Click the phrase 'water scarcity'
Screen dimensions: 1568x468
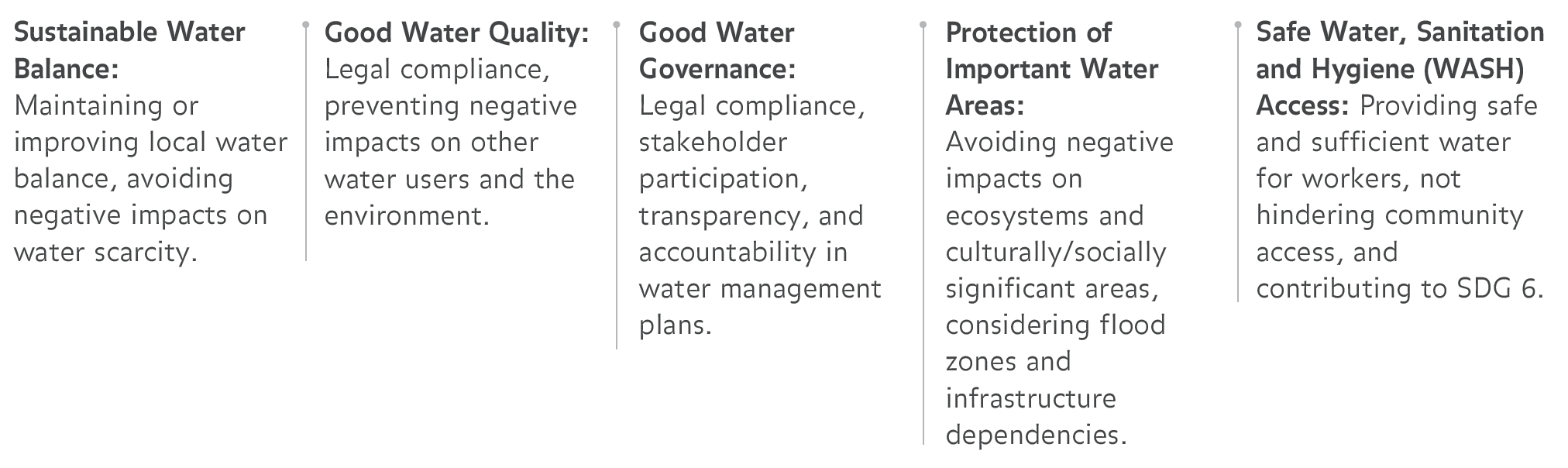click(x=101, y=253)
